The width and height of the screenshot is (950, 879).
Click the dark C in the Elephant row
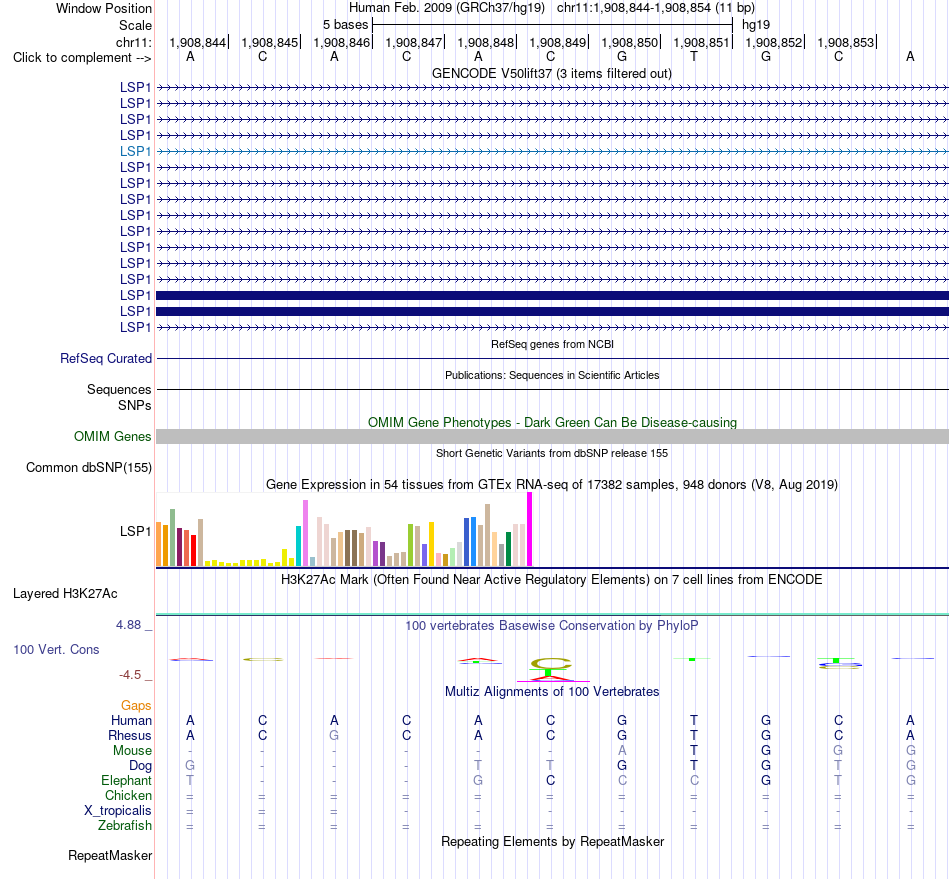coord(550,780)
